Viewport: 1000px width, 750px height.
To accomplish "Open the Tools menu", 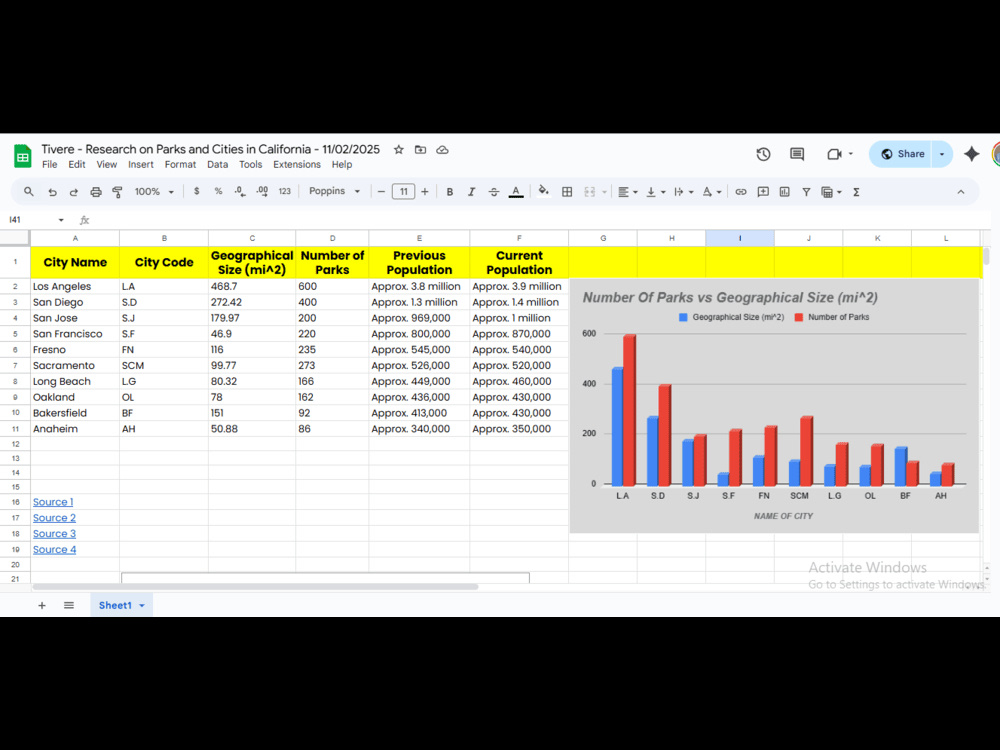I will (x=251, y=165).
